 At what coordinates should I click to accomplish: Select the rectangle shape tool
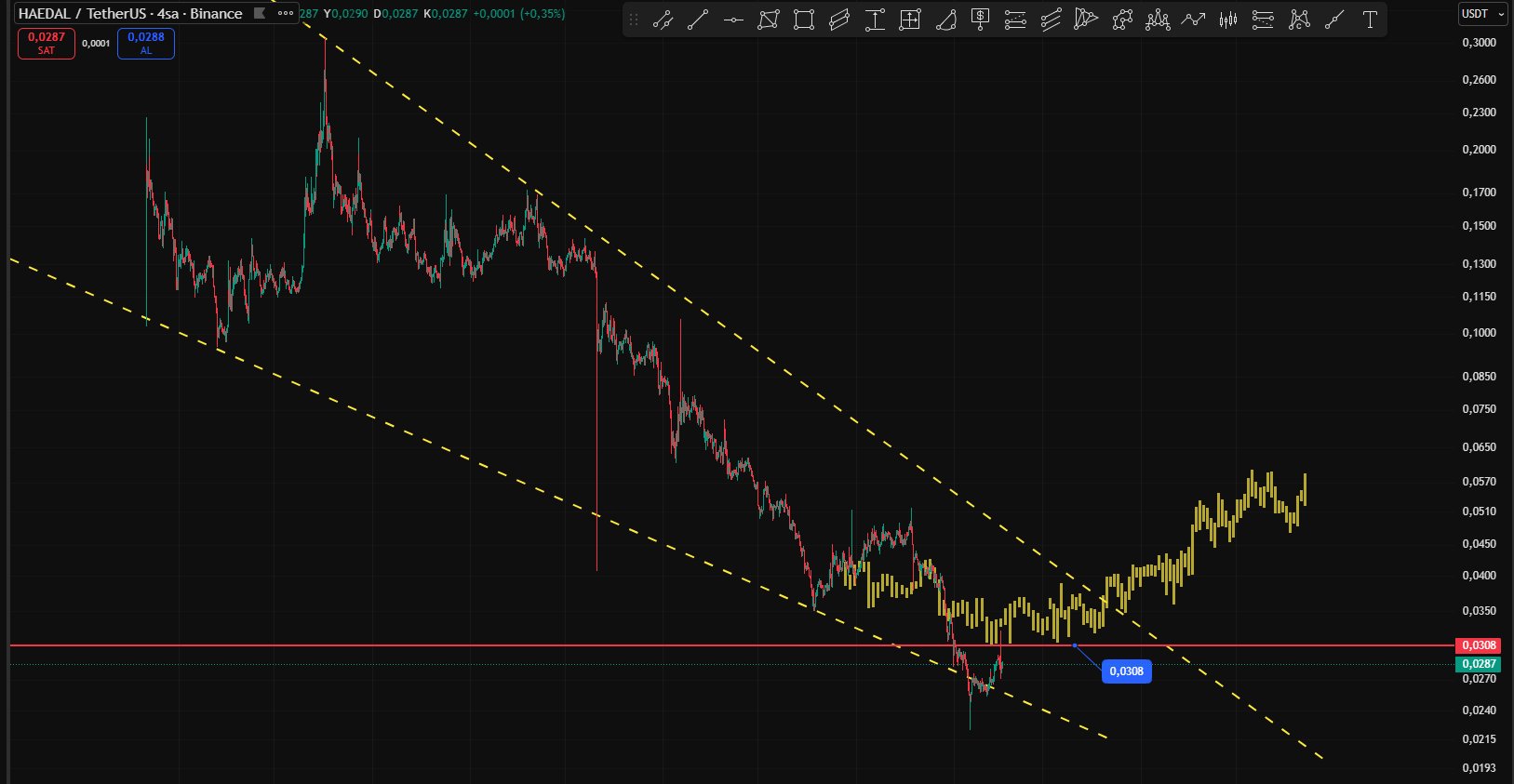[x=804, y=20]
